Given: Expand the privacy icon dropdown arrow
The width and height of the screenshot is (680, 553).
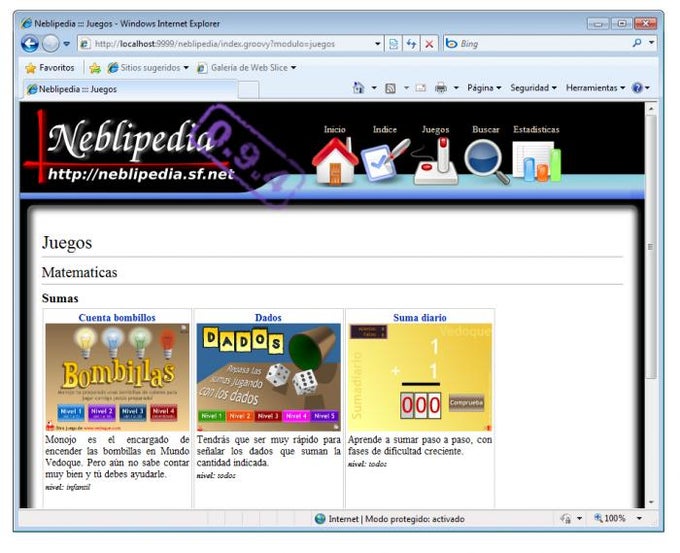Looking at the screenshot, I should (x=579, y=519).
